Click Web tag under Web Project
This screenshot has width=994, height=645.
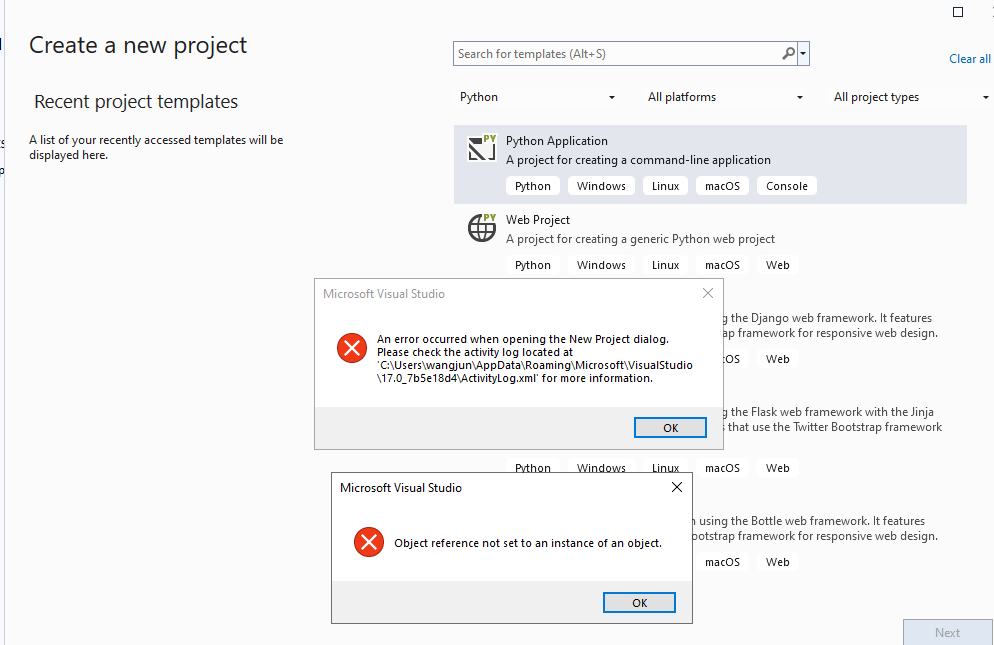click(777, 265)
